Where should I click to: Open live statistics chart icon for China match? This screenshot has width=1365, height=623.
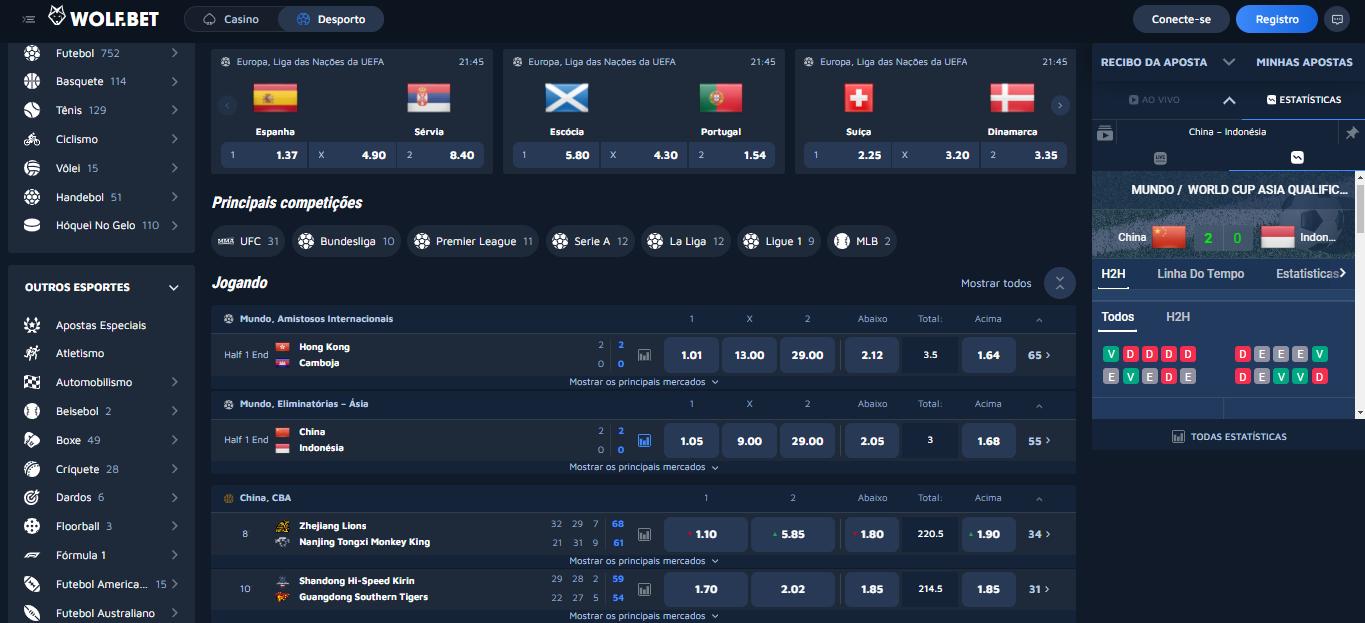645,440
